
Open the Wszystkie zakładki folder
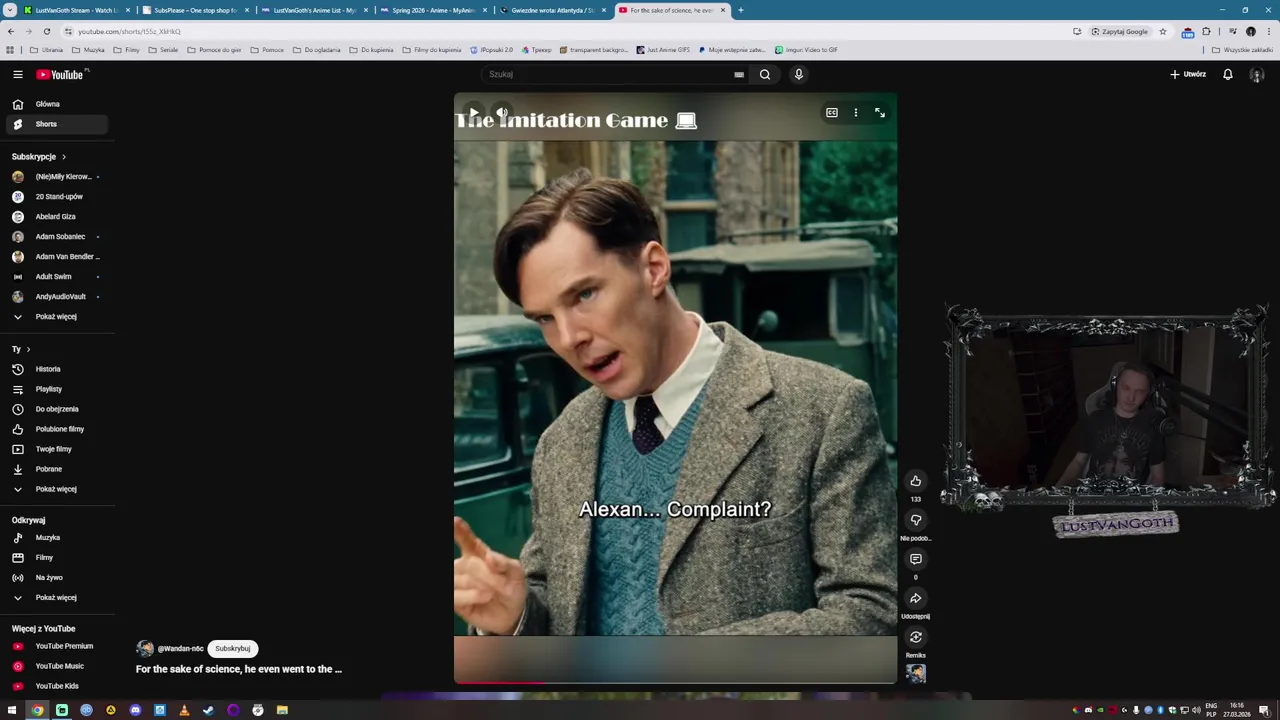1242,49
